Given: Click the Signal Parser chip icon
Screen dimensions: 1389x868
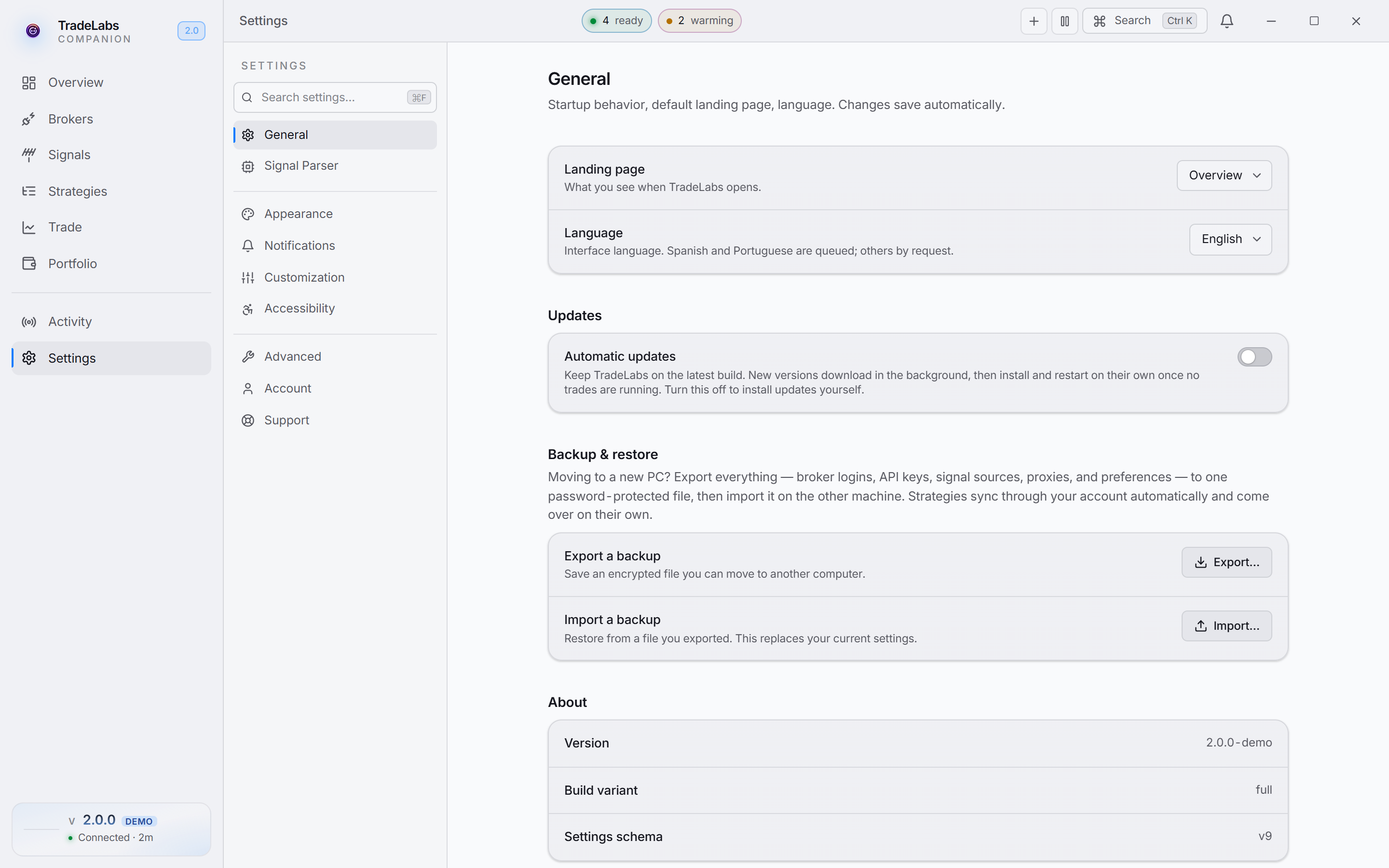Looking at the screenshot, I should coord(248,166).
